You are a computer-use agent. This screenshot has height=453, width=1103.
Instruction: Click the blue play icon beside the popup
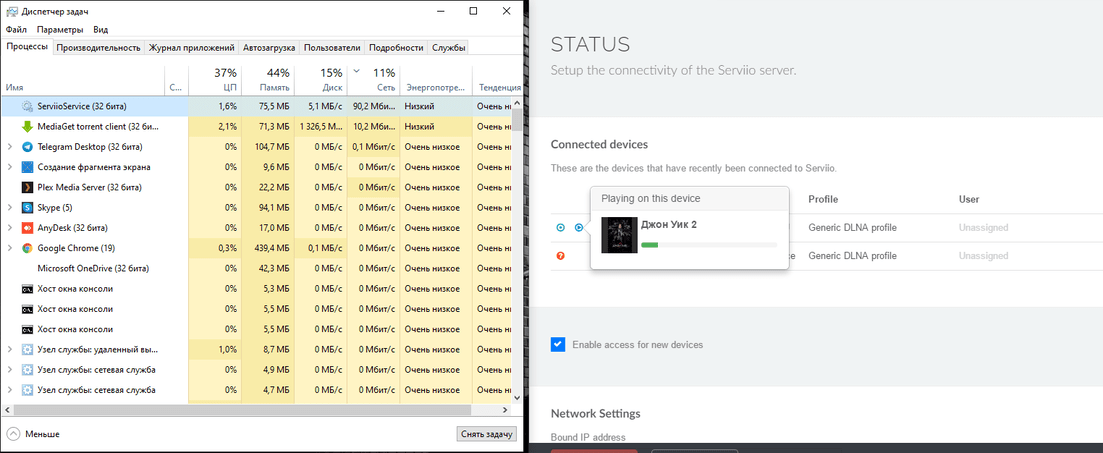(578, 227)
